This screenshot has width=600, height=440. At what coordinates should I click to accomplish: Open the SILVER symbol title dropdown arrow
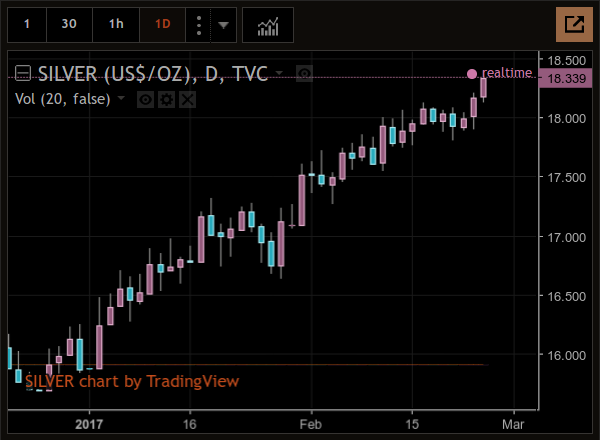click(279, 73)
